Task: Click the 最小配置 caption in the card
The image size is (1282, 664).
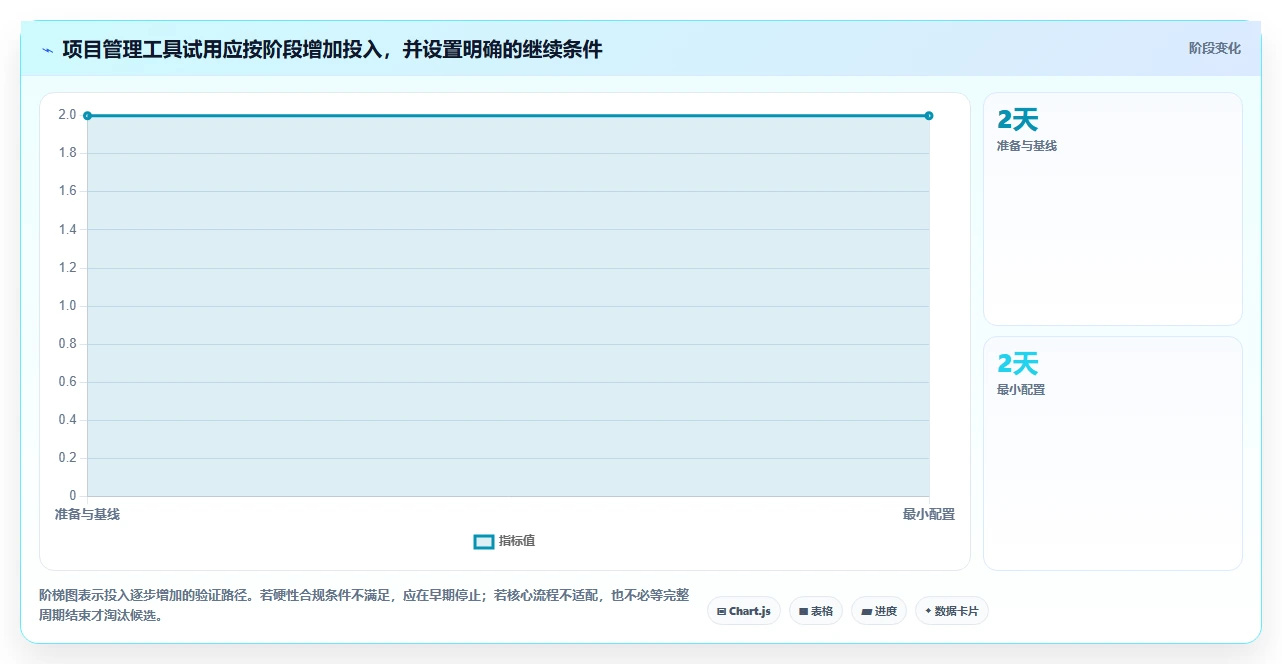Action: (1021, 390)
